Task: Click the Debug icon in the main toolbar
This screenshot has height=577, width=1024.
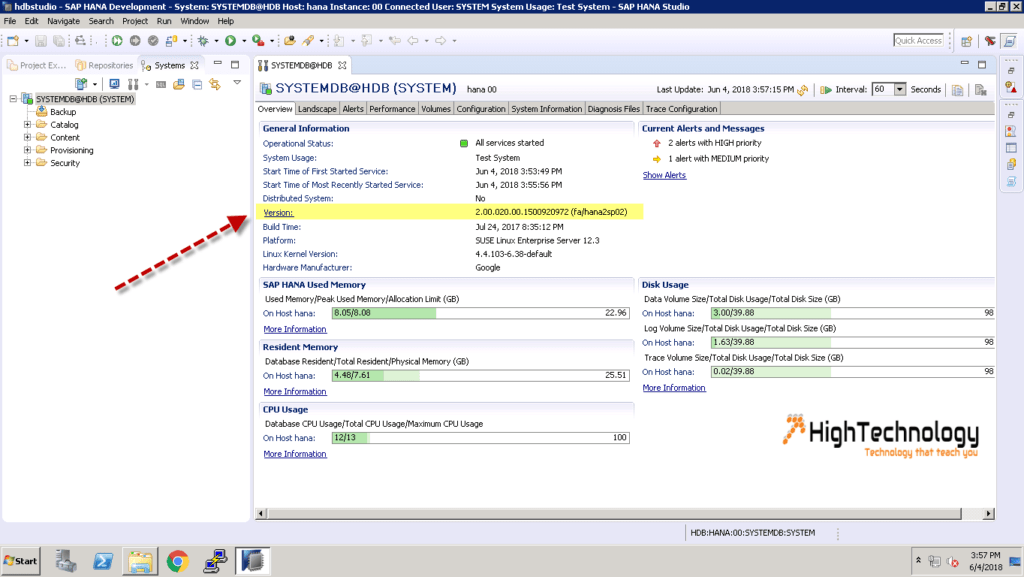Action: [202, 41]
